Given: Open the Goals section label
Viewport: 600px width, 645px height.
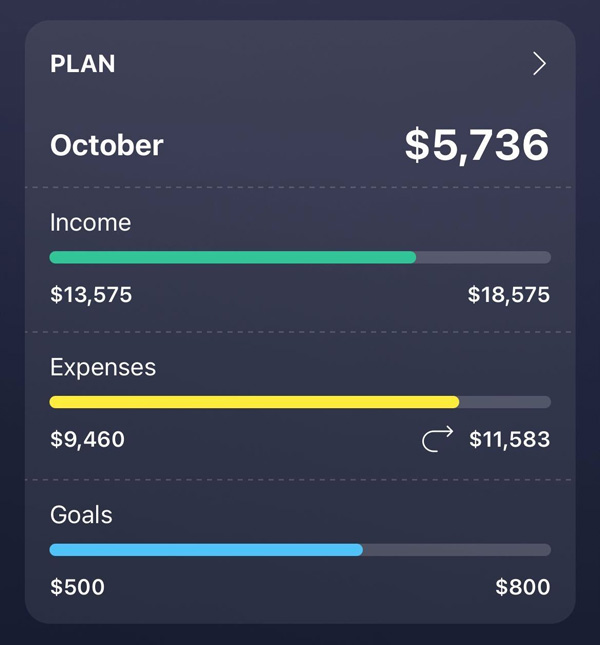Looking at the screenshot, I should click(x=81, y=515).
